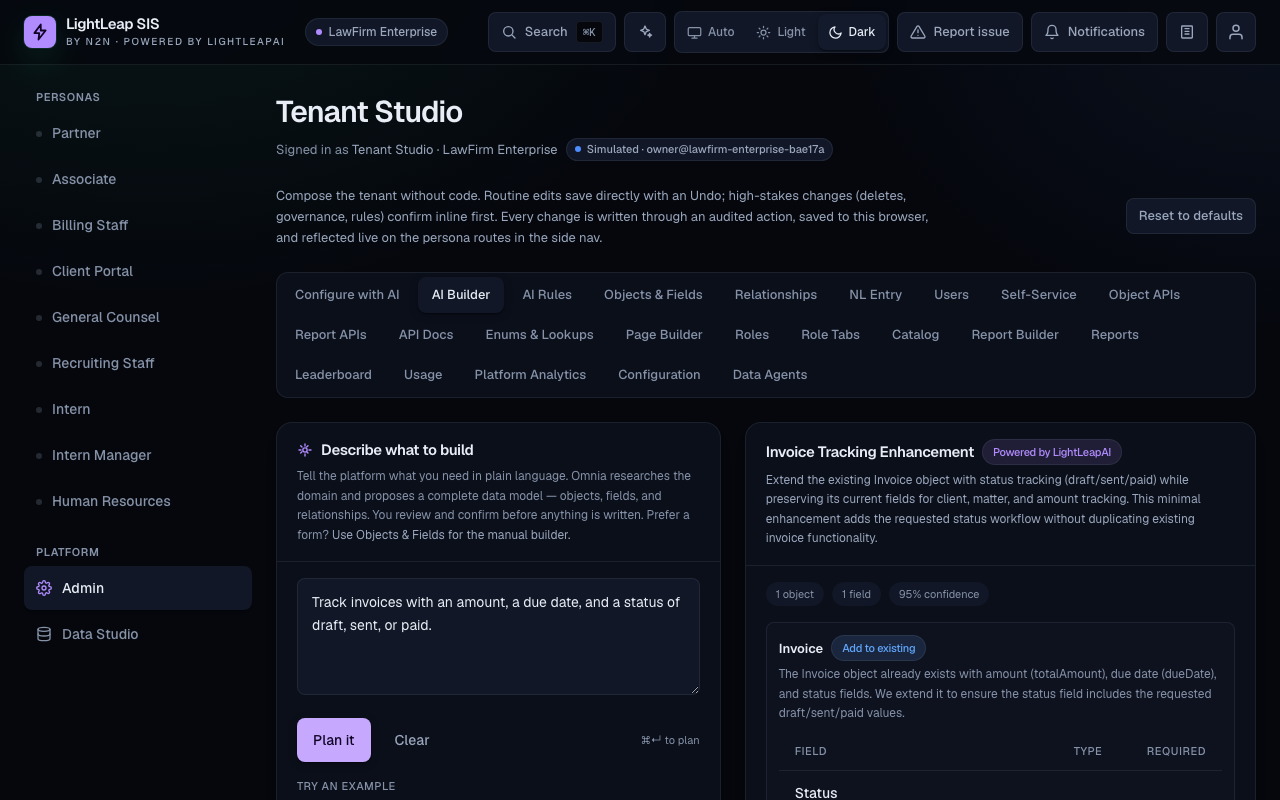Click Report issue button

[960, 32]
